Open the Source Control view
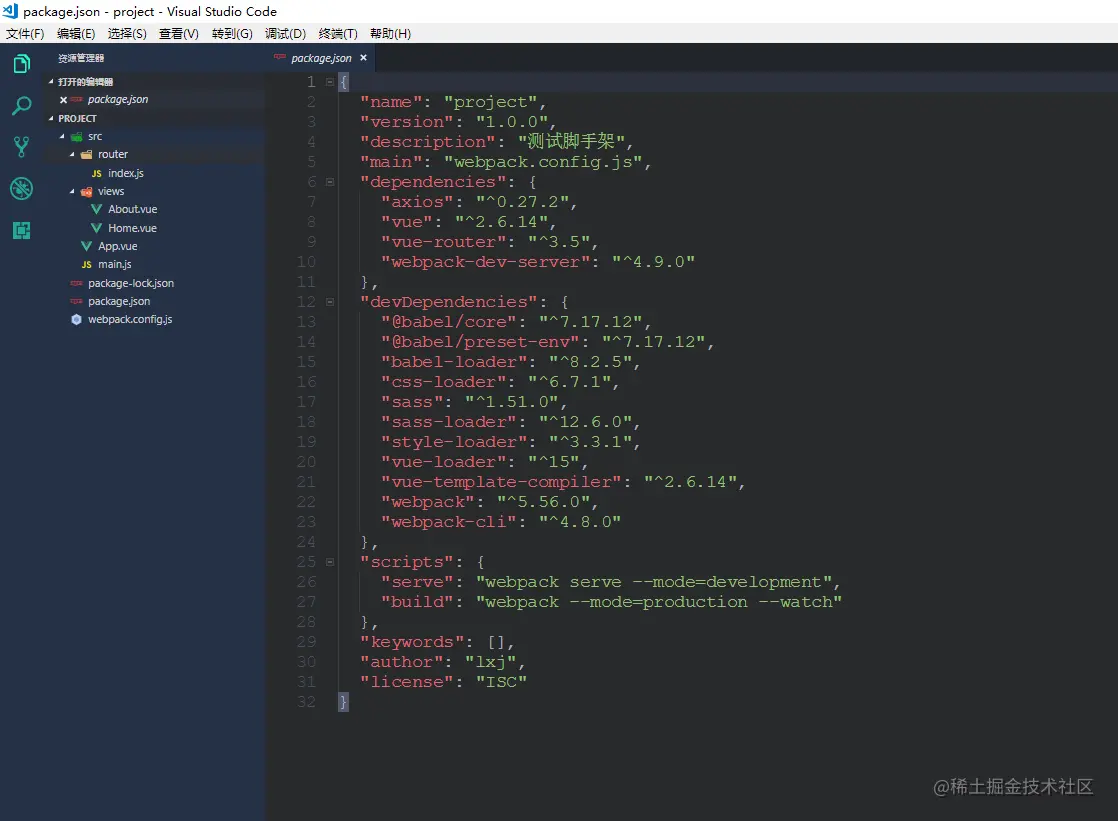The width and height of the screenshot is (1118, 821). [21, 147]
